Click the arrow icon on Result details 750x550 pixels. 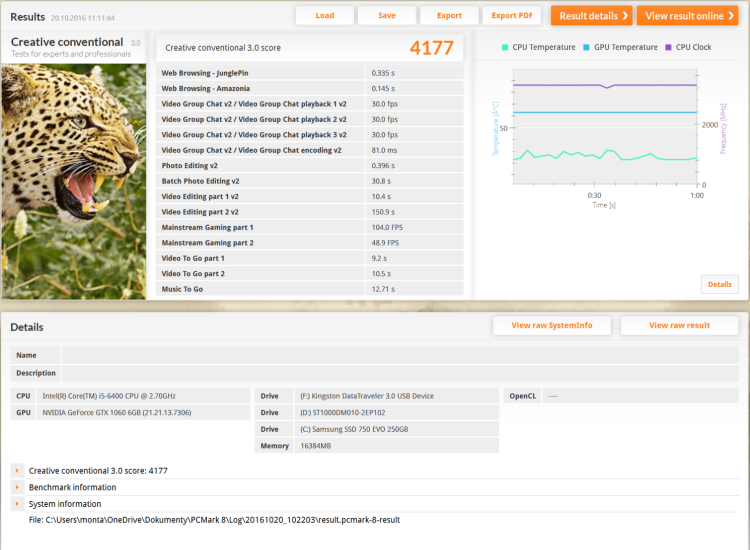(625, 16)
